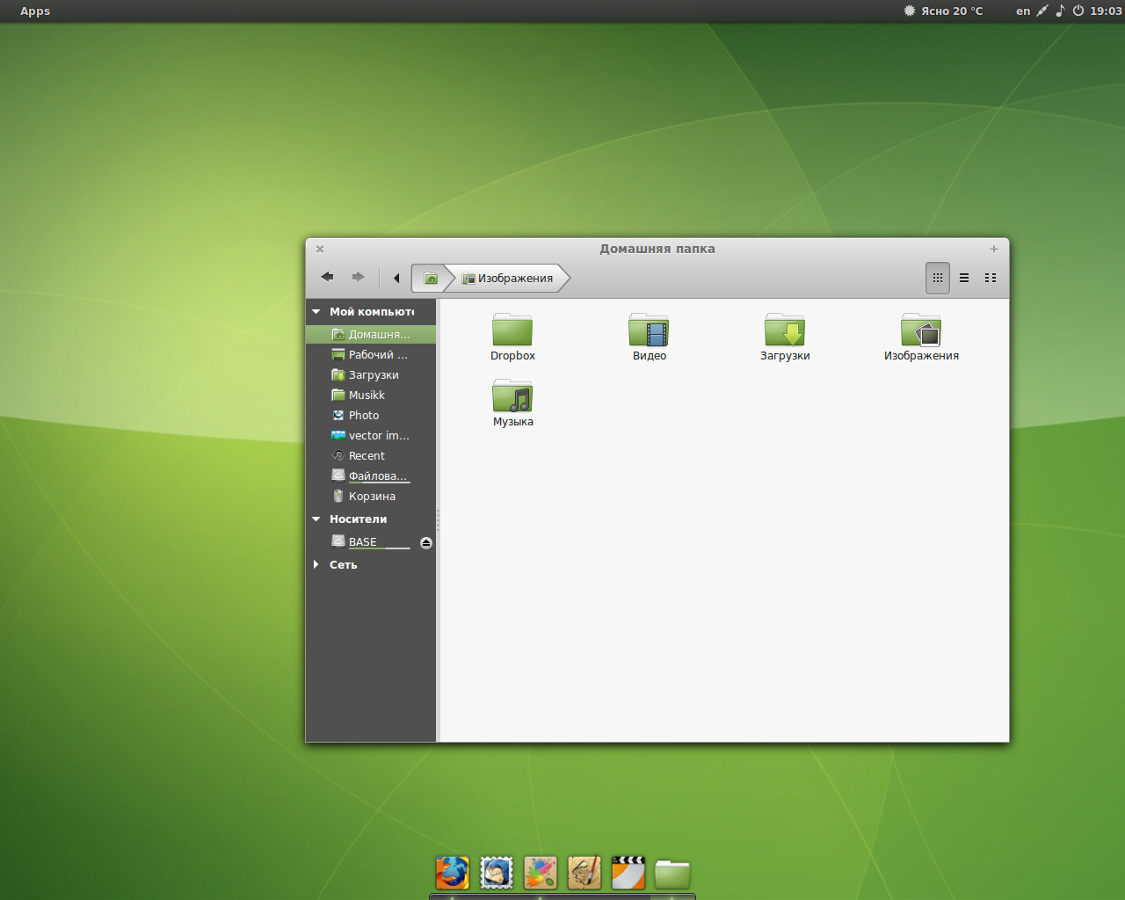Select the Dropbox folder icon
Viewport: 1125px width, 900px height.
(x=512, y=337)
